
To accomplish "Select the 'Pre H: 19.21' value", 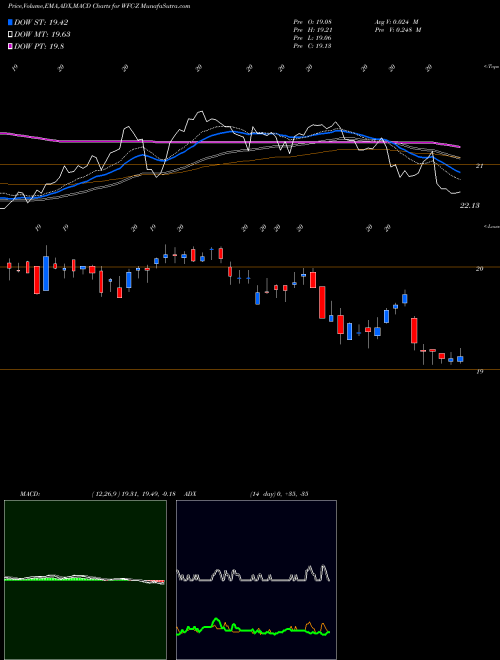I will tap(312, 30).
